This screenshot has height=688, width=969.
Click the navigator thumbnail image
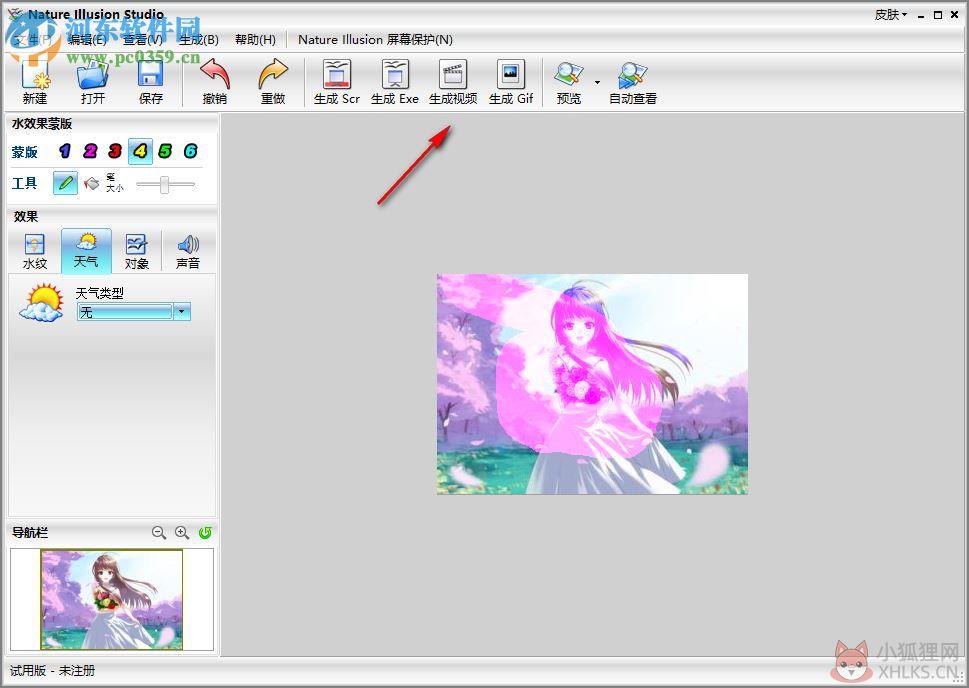pyautogui.click(x=112, y=600)
